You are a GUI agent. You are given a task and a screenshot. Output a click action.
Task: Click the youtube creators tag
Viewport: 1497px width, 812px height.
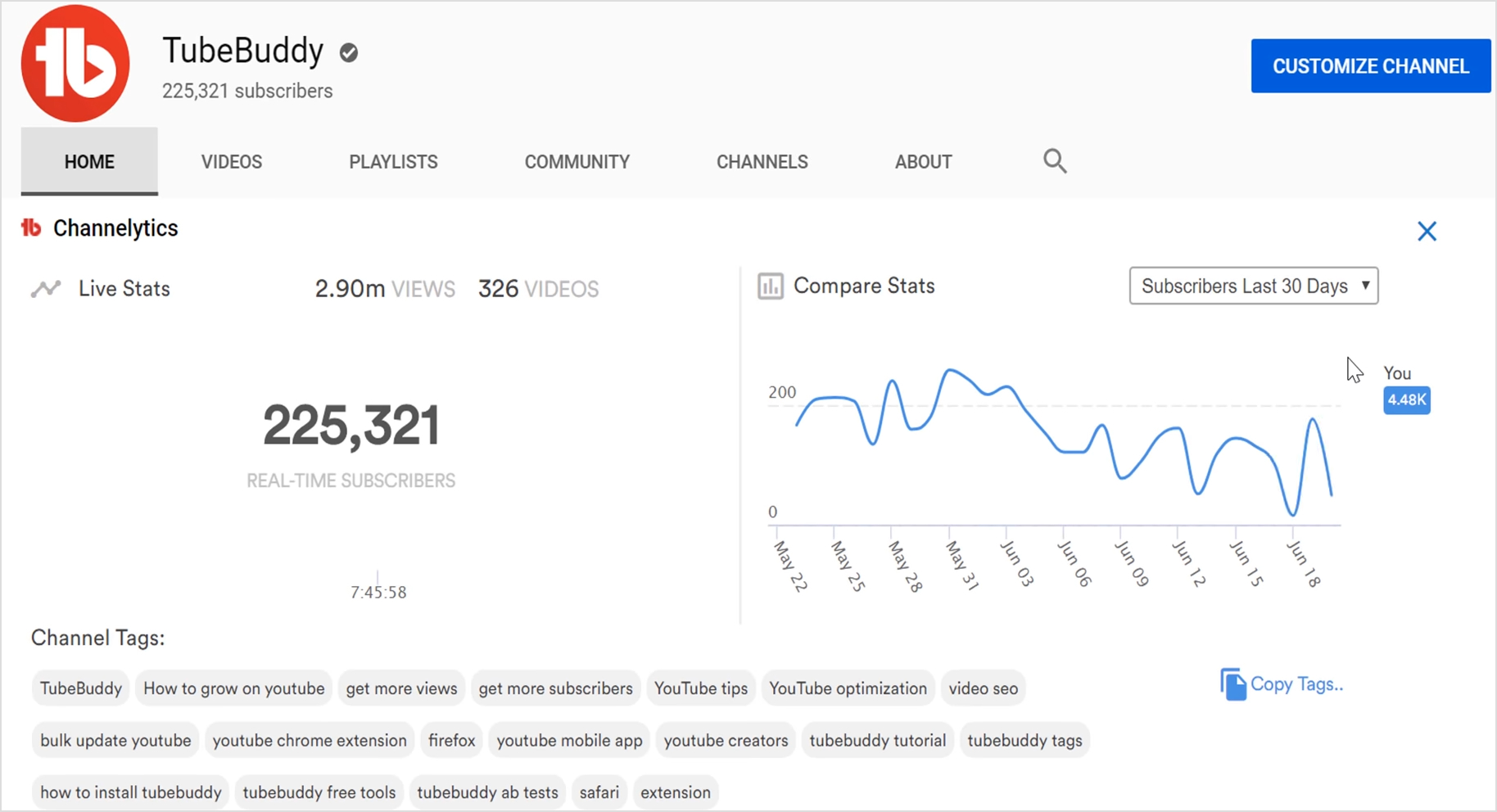tap(726, 741)
